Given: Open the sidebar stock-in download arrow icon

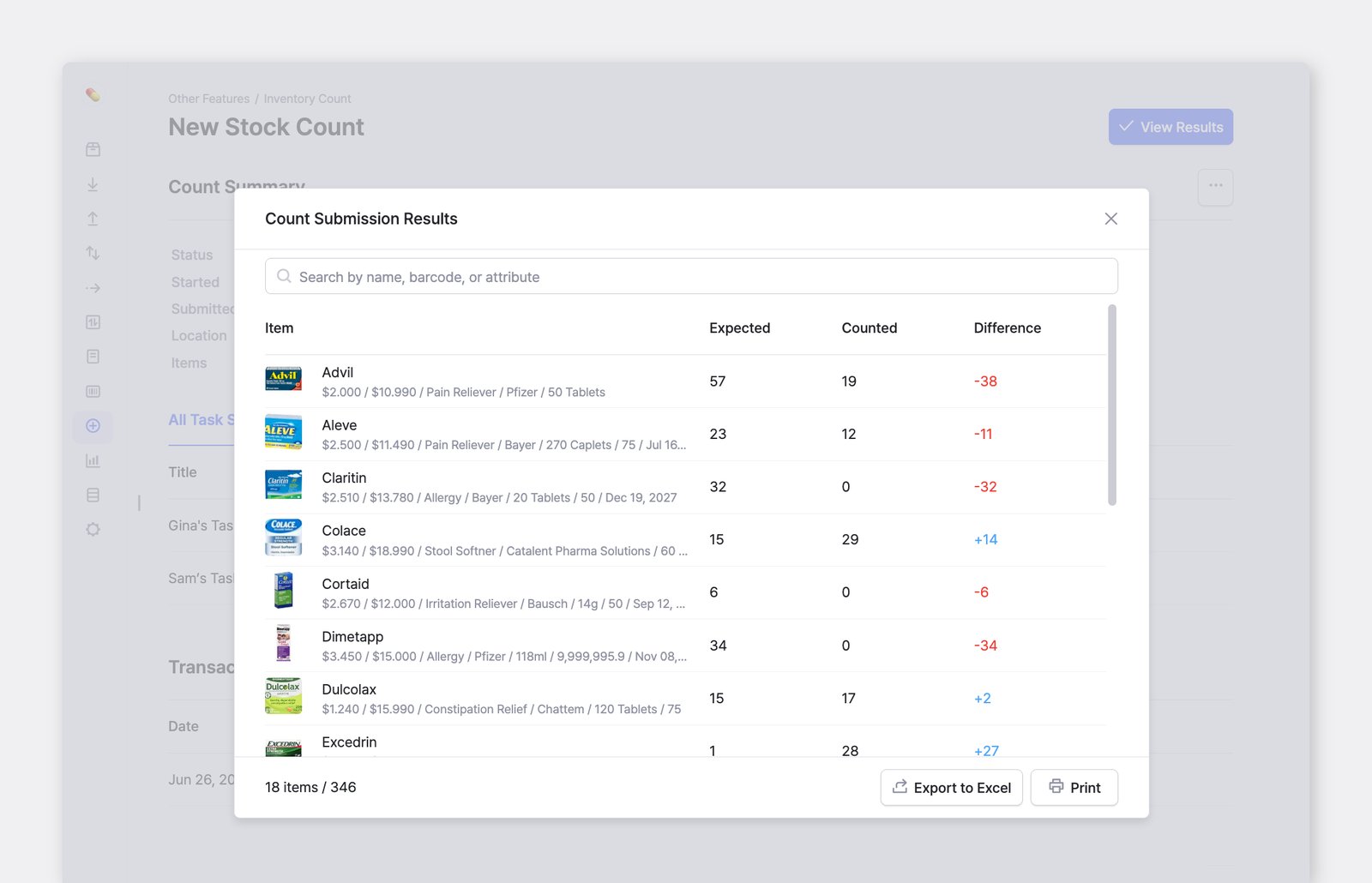Looking at the screenshot, I should click(93, 184).
